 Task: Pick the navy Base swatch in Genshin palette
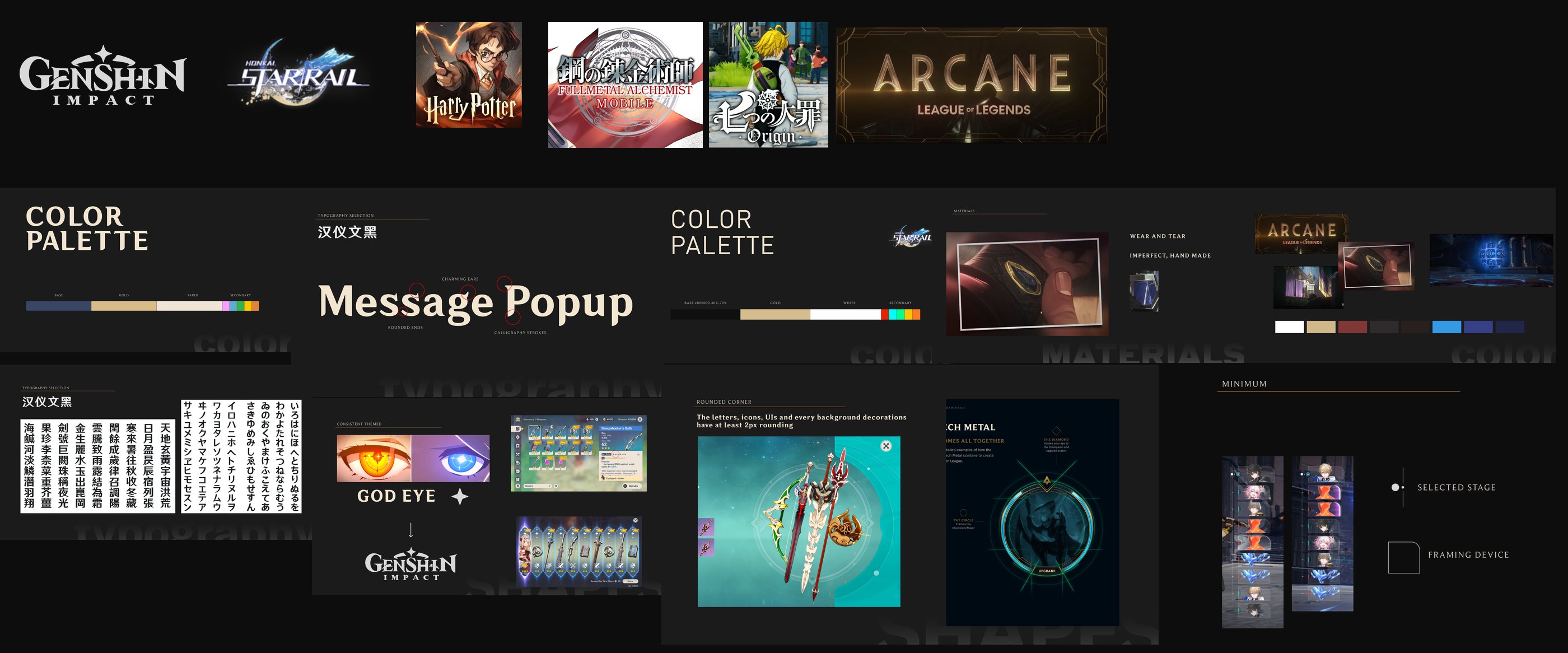[58, 306]
